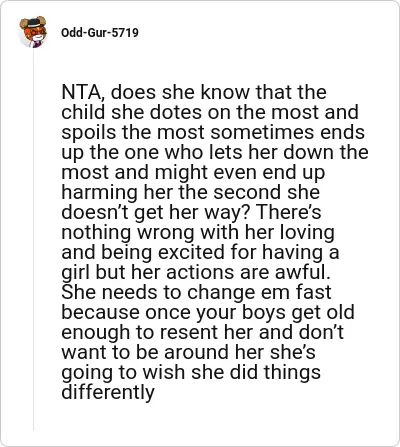Click the line "doesn't get her way? There's"

tap(191, 212)
